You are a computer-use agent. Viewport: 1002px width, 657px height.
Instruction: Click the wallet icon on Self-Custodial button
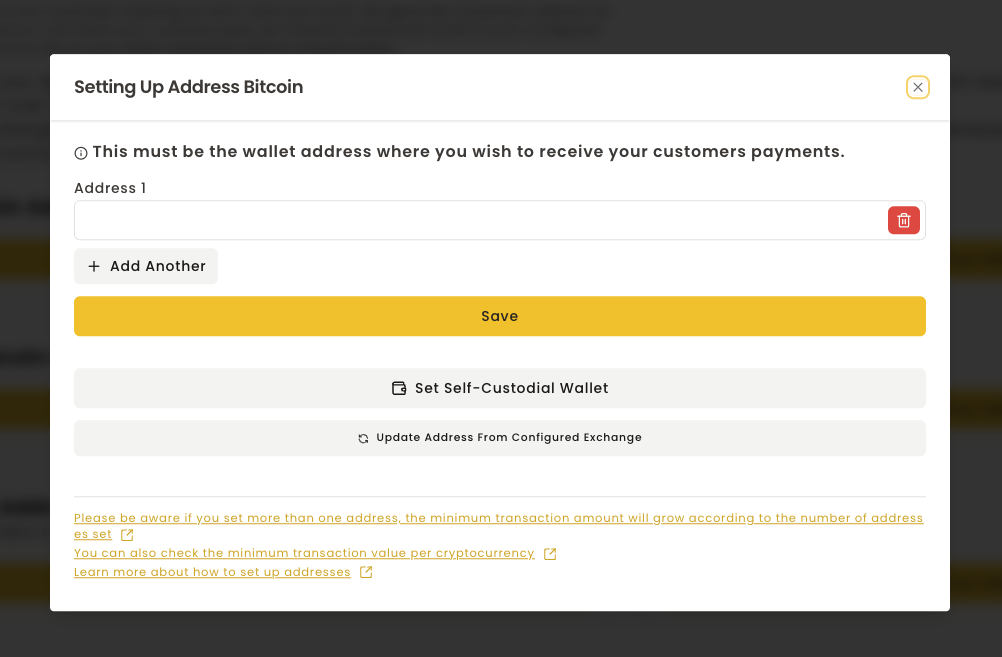click(399, 388)
